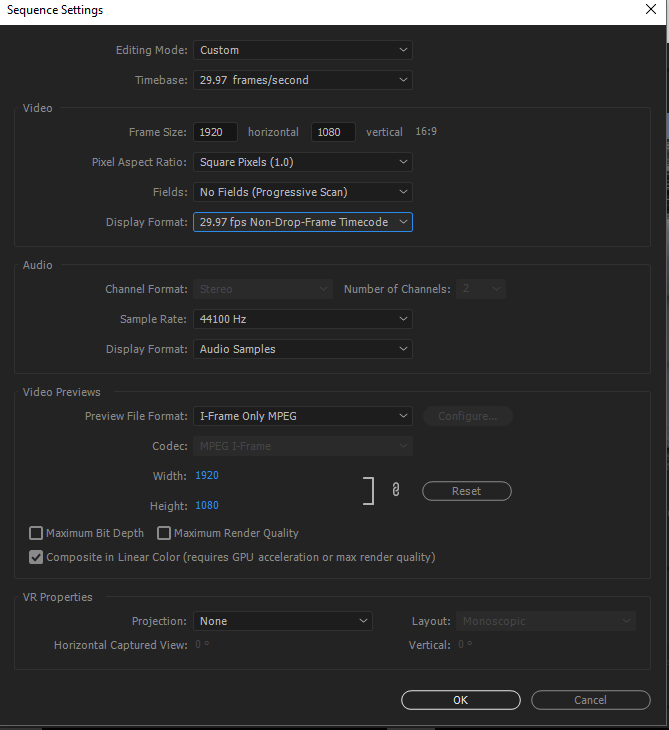Viewport: 669px width, 730px height.
Task: Enable Maximum Render Quality checkbox
Action: coord(164,533)
